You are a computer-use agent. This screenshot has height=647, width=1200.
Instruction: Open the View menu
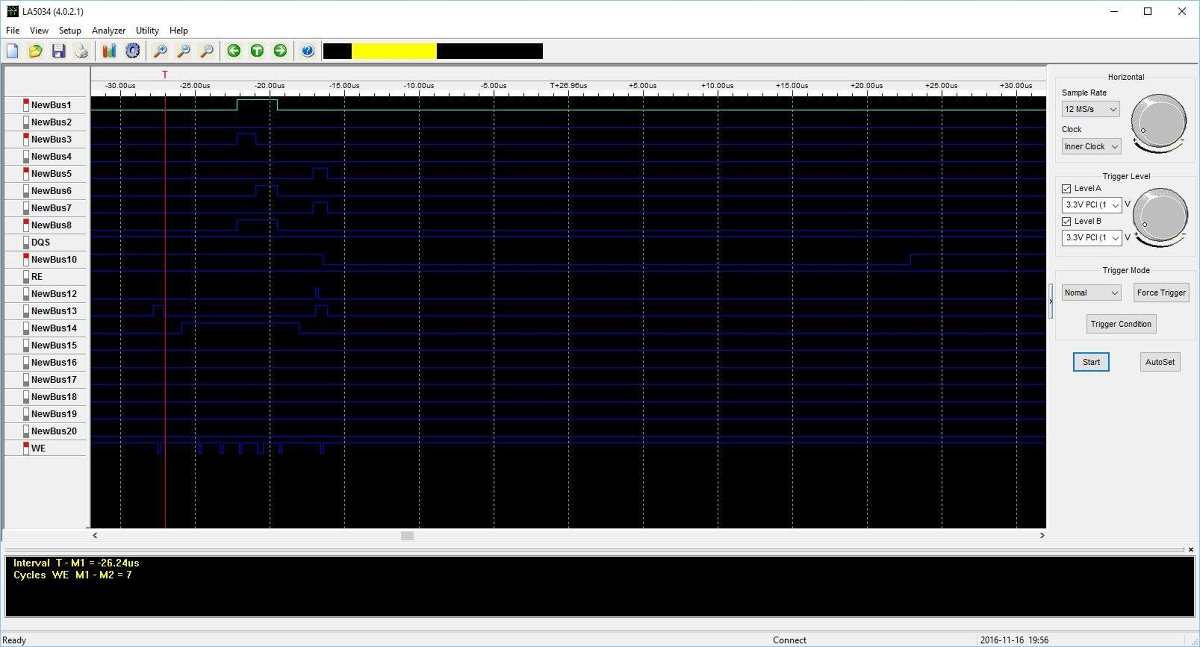coord(39,31)
